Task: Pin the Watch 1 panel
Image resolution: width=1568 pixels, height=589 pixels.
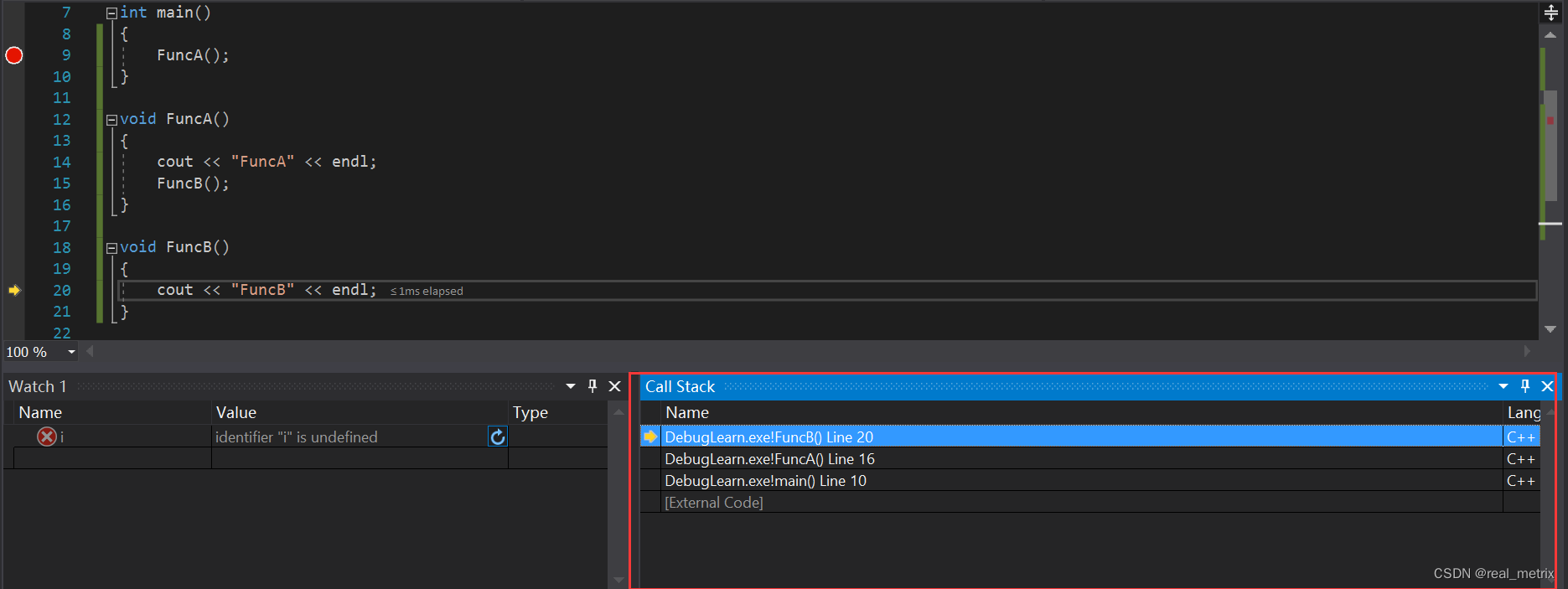Action: click(593, 386)
